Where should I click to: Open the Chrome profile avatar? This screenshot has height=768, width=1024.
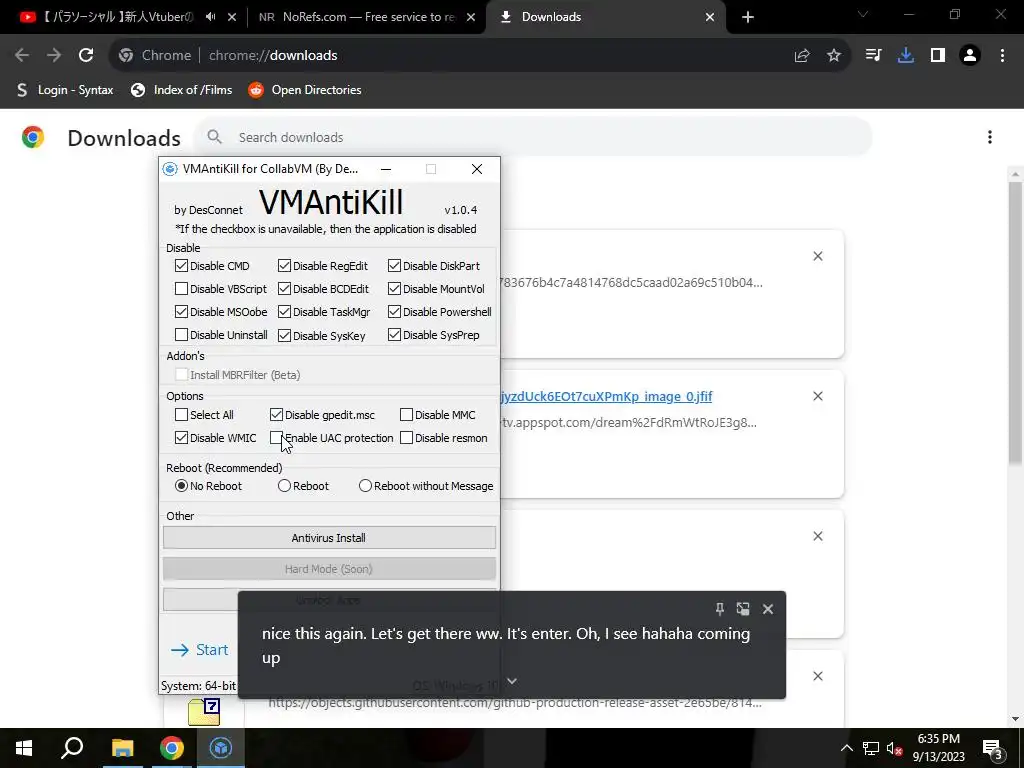pyautogui.click(x=970, y=56)
